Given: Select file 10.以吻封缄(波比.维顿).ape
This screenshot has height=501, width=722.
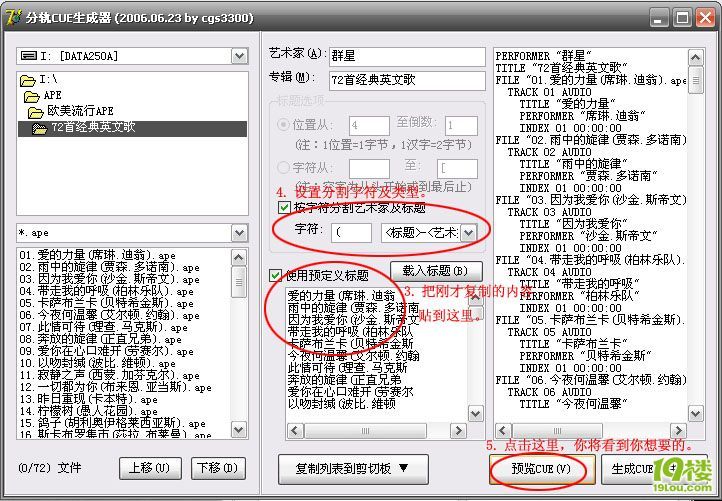Looking at the screenshot, I should coord(97,363).
